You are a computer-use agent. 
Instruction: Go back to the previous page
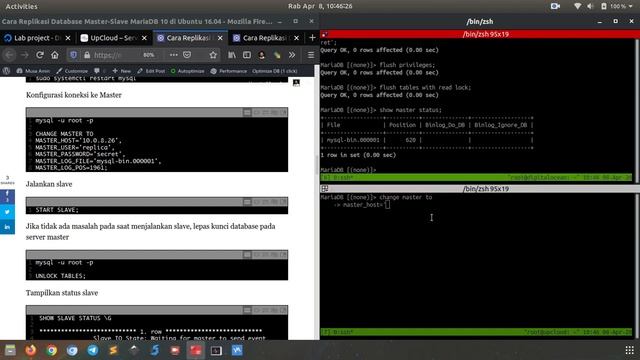[x=9, y=55]
